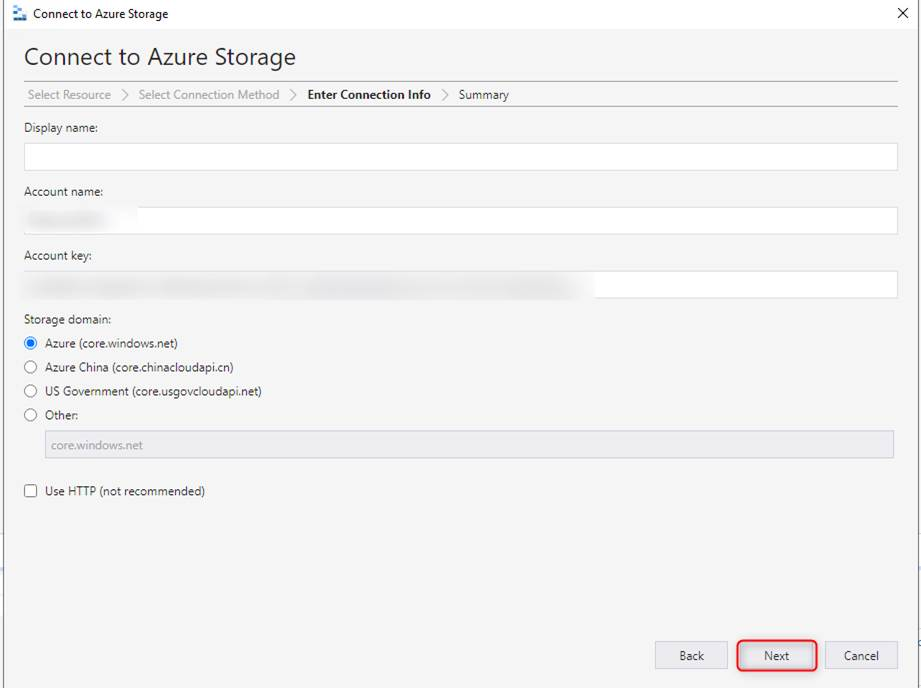Go to the Select Resource step
Screen dimensions: 921x688
69,95
